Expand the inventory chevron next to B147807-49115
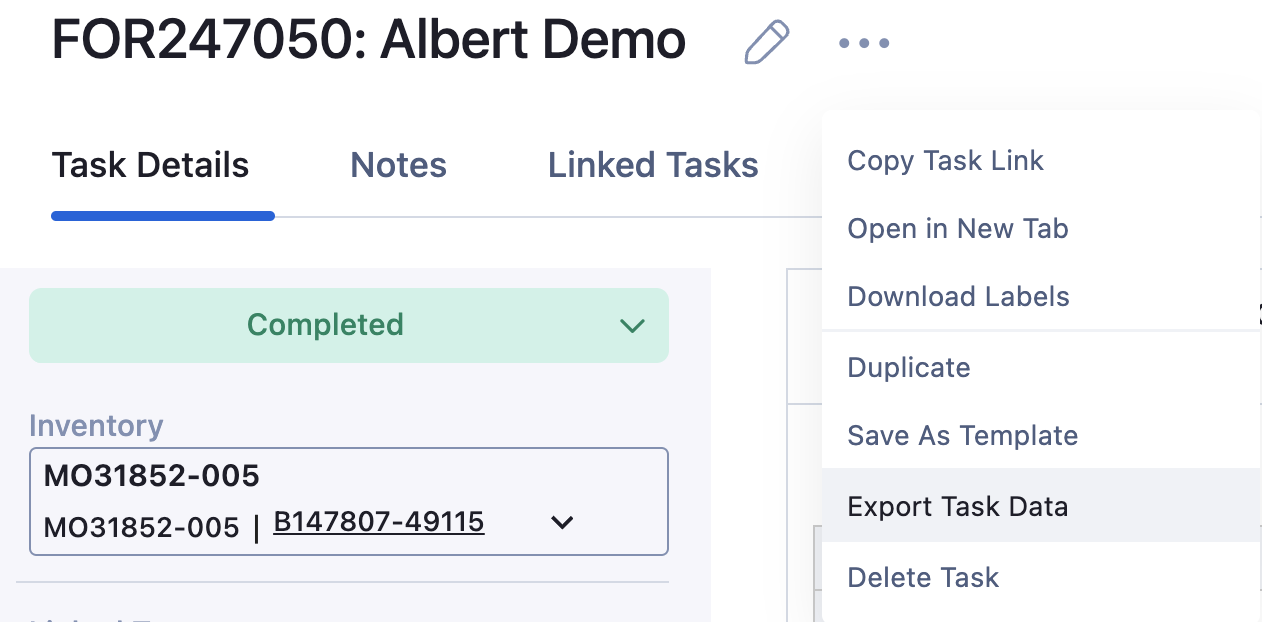The width and height of the screenshot is (1262, 622). coord(562,522)
